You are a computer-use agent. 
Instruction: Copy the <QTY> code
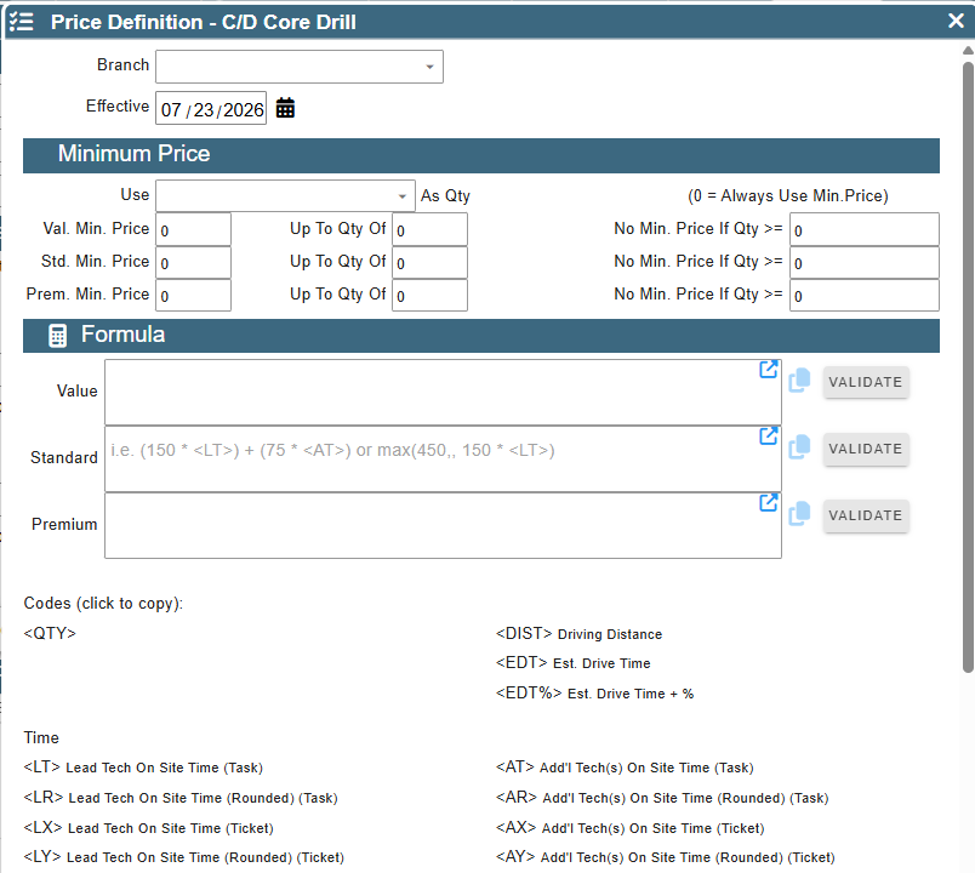tap(50, 634)
